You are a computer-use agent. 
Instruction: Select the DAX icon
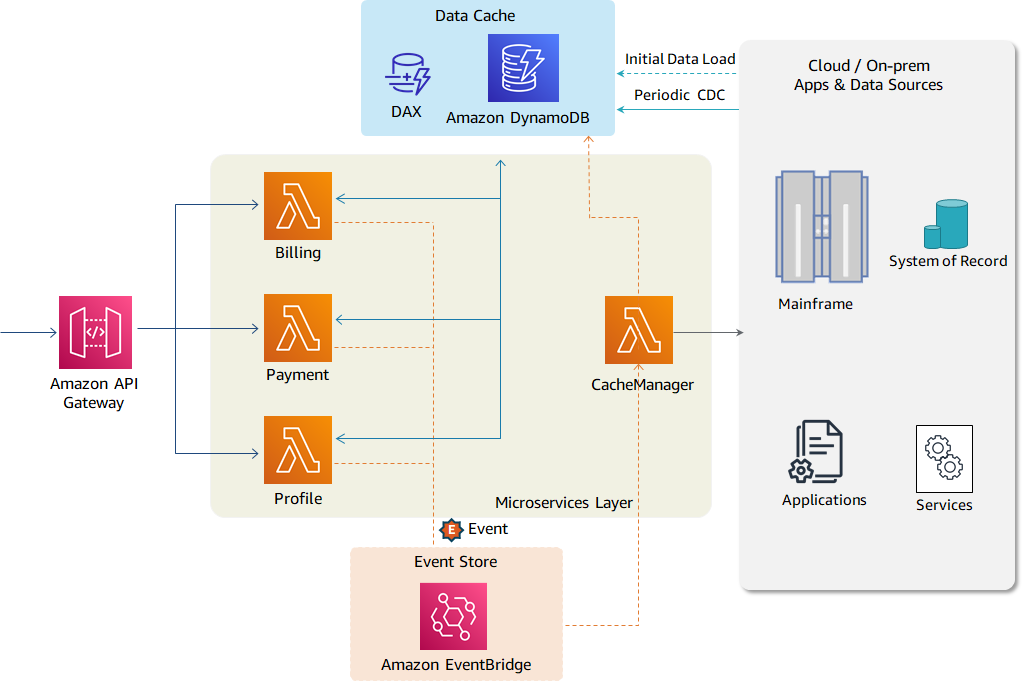point(406,72)
